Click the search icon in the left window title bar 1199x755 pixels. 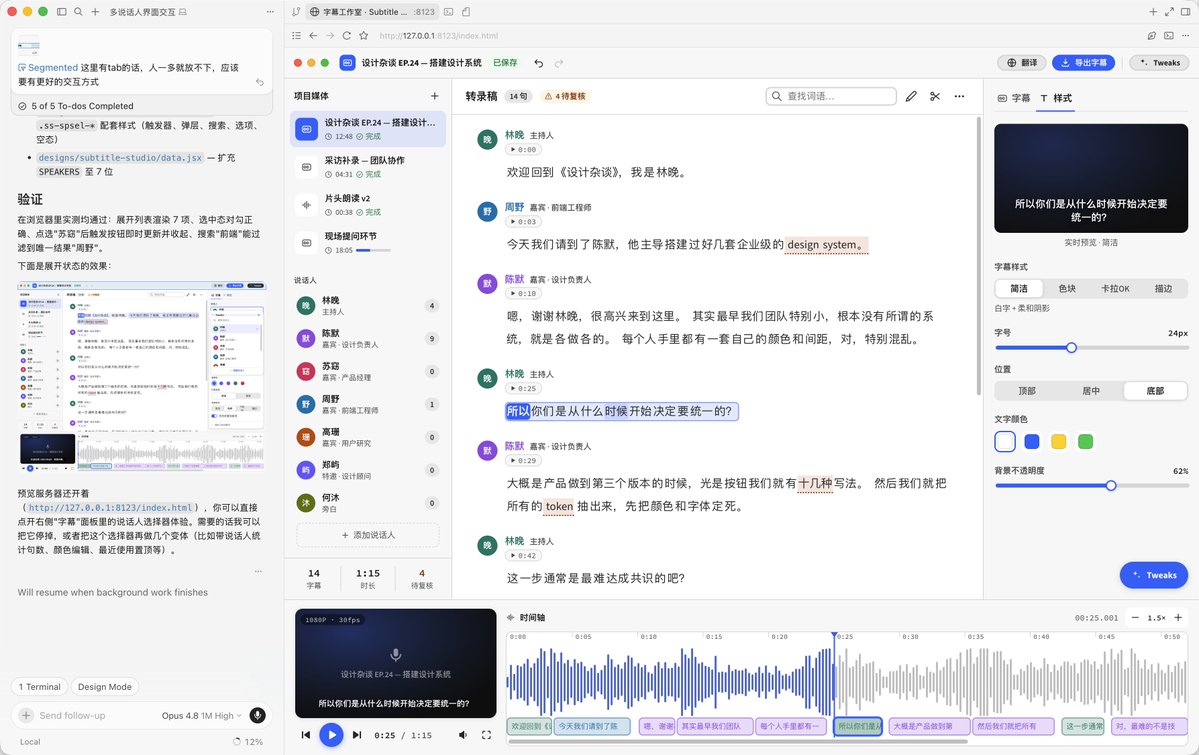78,12
